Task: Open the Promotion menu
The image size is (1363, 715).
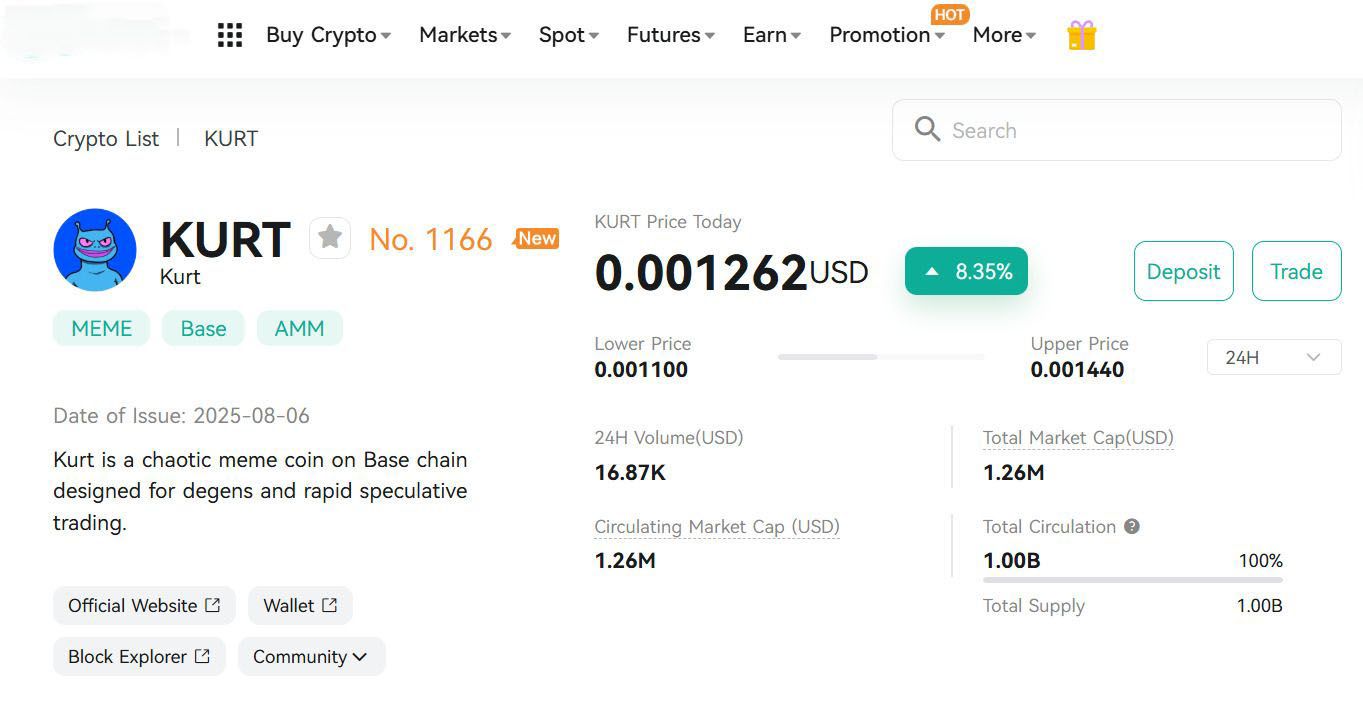Action: tap(886, 35)
